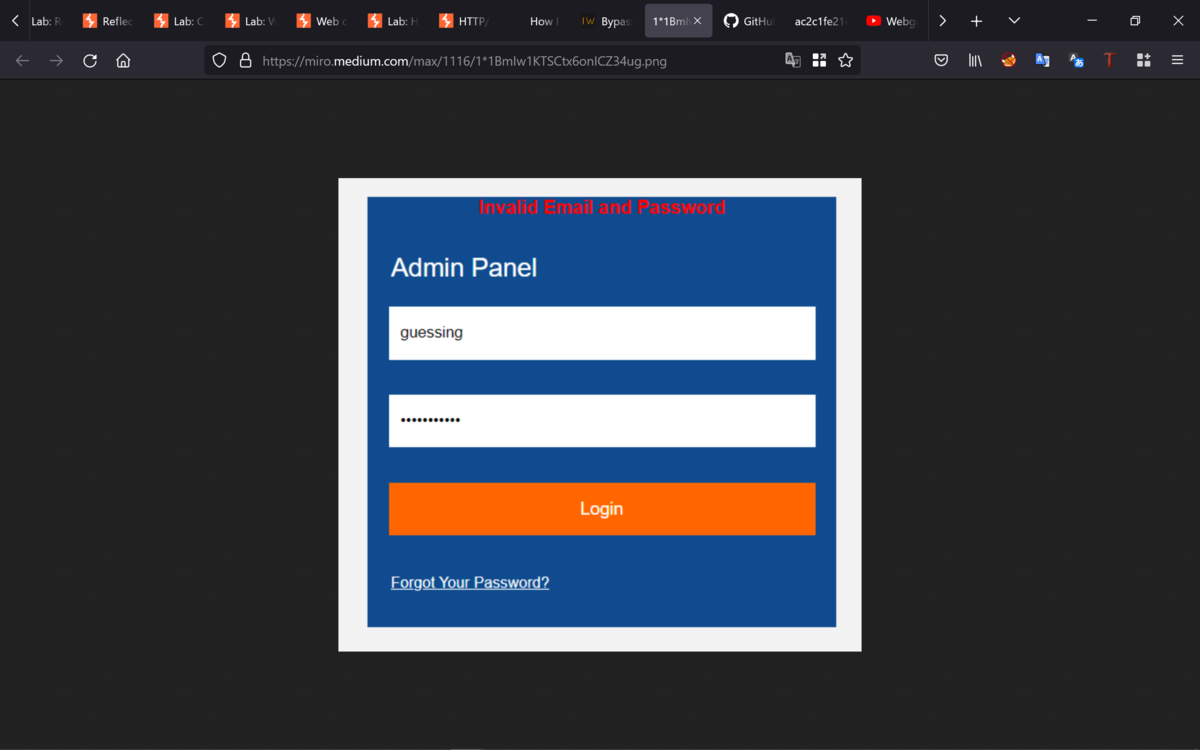The image size is (1200, 750).
Task: Open a new tab with the plus icon
Action: coord(976,21)
